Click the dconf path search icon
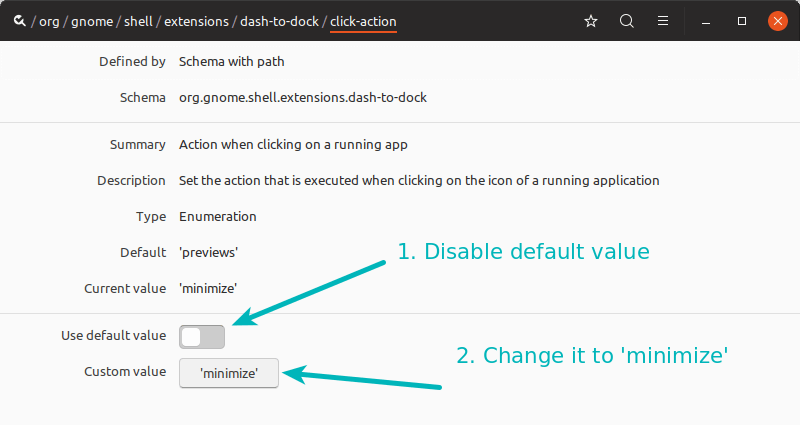The height and width of the screenshot is (425, 800). click(x=19, y=21)
